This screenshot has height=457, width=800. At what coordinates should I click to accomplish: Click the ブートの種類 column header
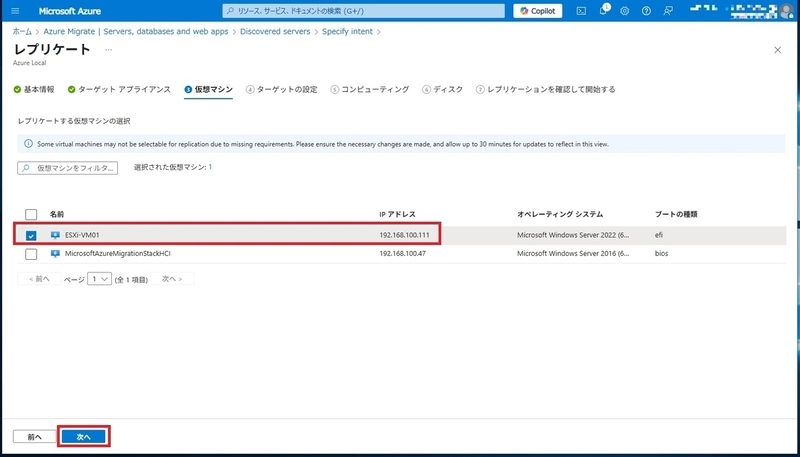[676, 214]
